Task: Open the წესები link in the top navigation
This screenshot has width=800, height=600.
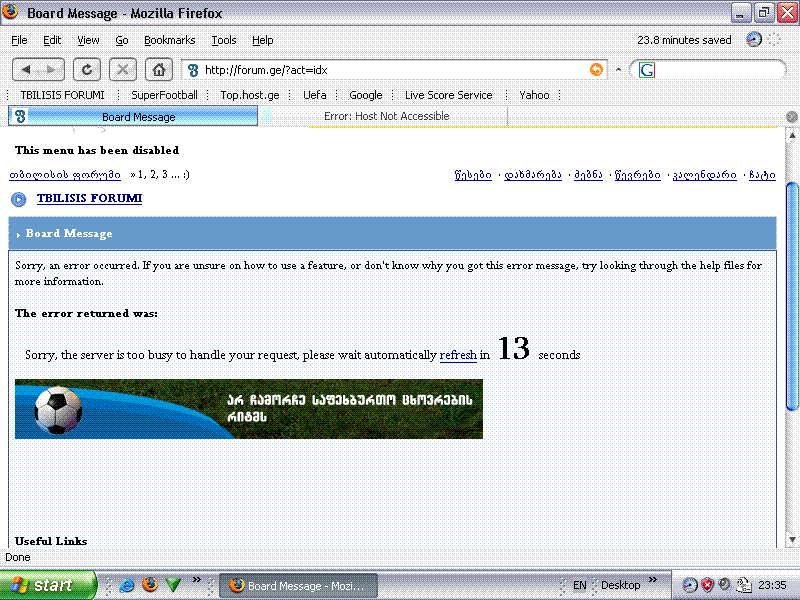Action: (x=473, y=175)
